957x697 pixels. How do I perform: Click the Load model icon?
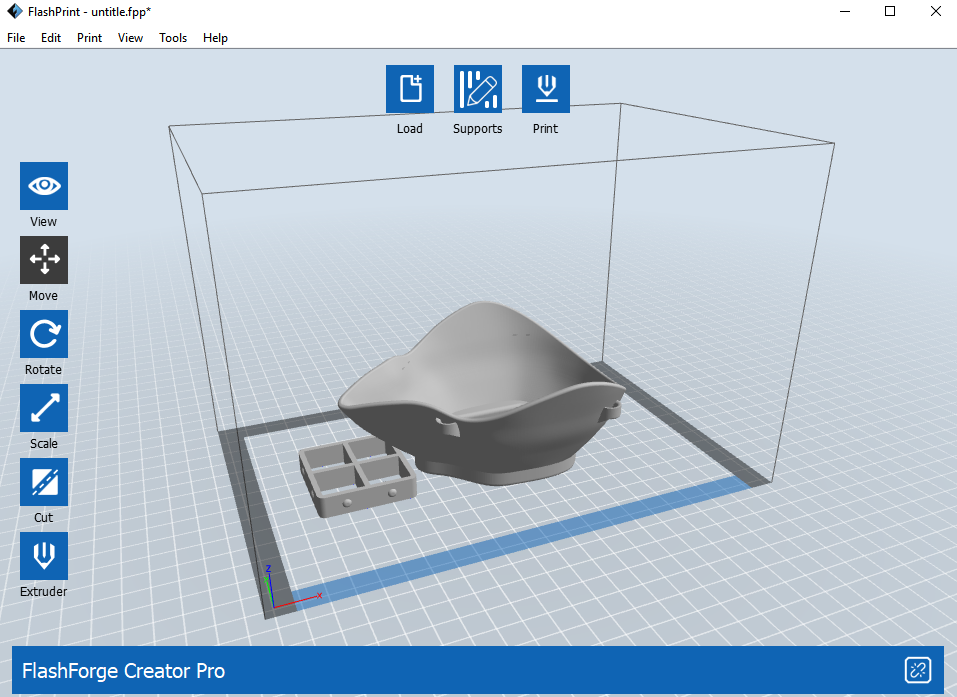tap(410, 89)
